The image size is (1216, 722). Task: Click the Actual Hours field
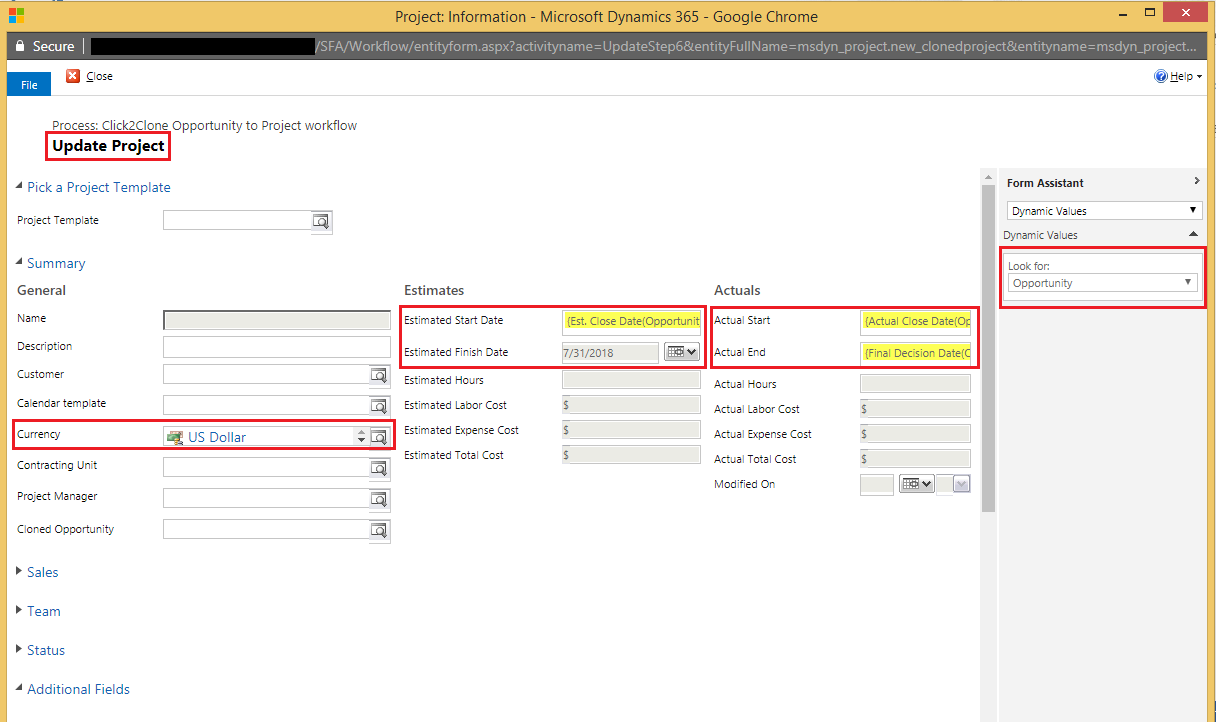coord(915,384)
